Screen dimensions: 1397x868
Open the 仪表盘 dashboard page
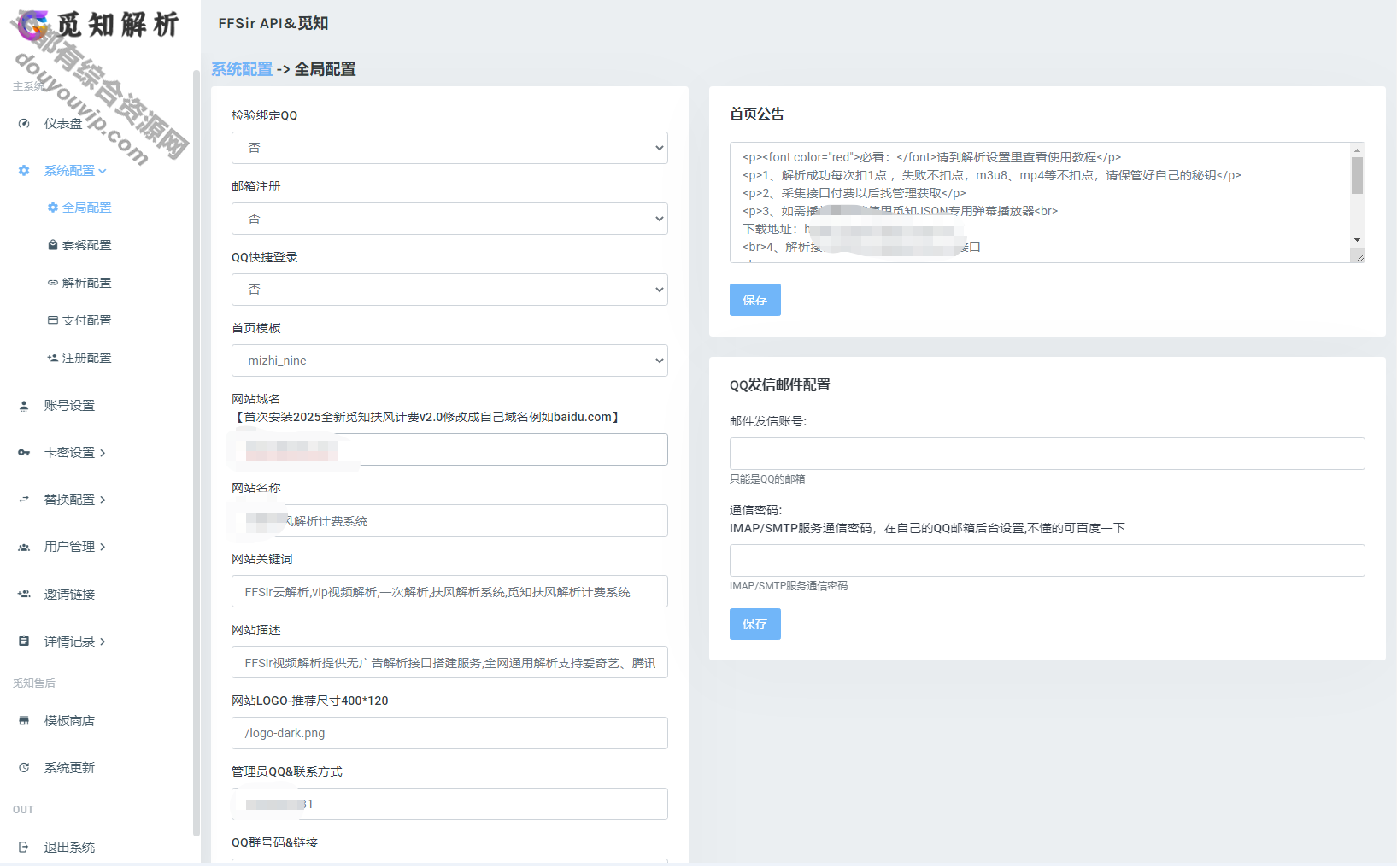point(63,124)
